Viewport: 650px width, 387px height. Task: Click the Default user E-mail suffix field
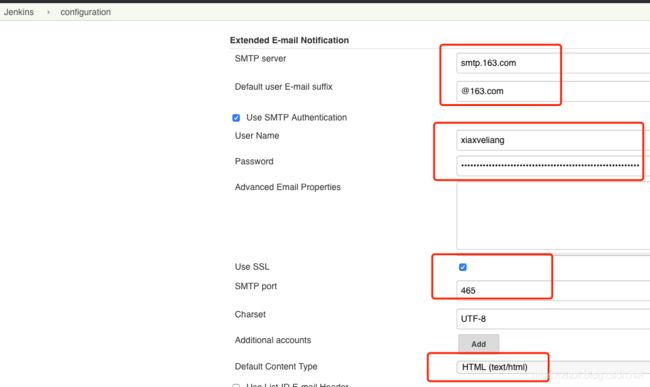[x=553, y=91]
